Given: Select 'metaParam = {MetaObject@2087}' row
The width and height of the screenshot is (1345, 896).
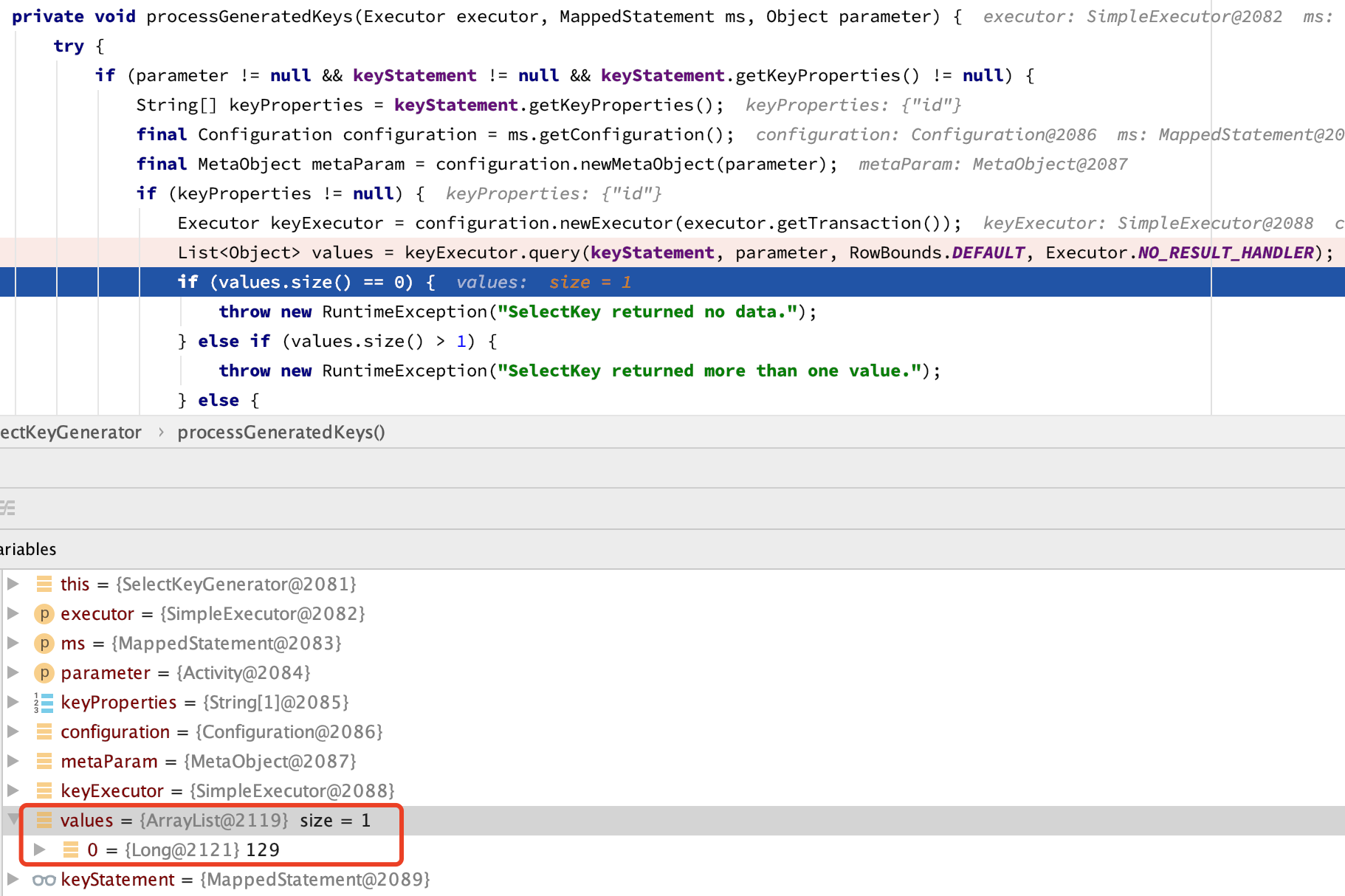Looking at the screenshot, I should point(672,761).
